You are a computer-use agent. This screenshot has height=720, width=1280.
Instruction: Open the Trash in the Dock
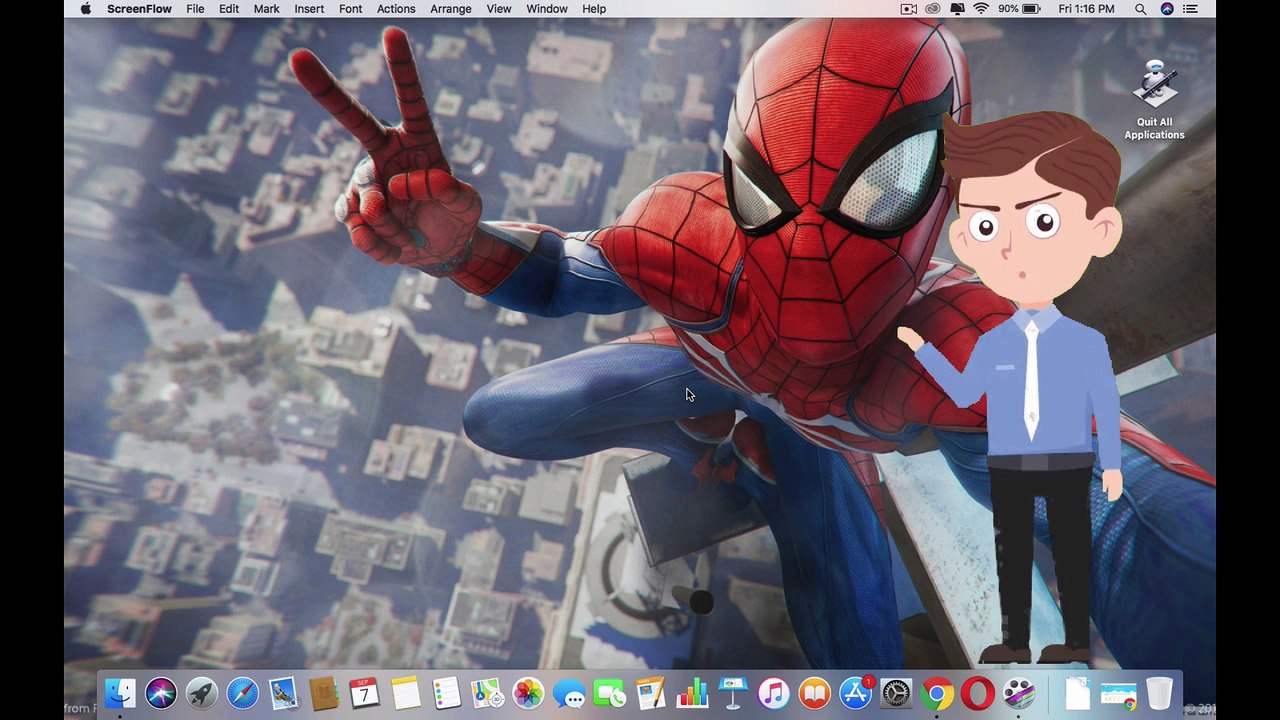pos(1159,693)
